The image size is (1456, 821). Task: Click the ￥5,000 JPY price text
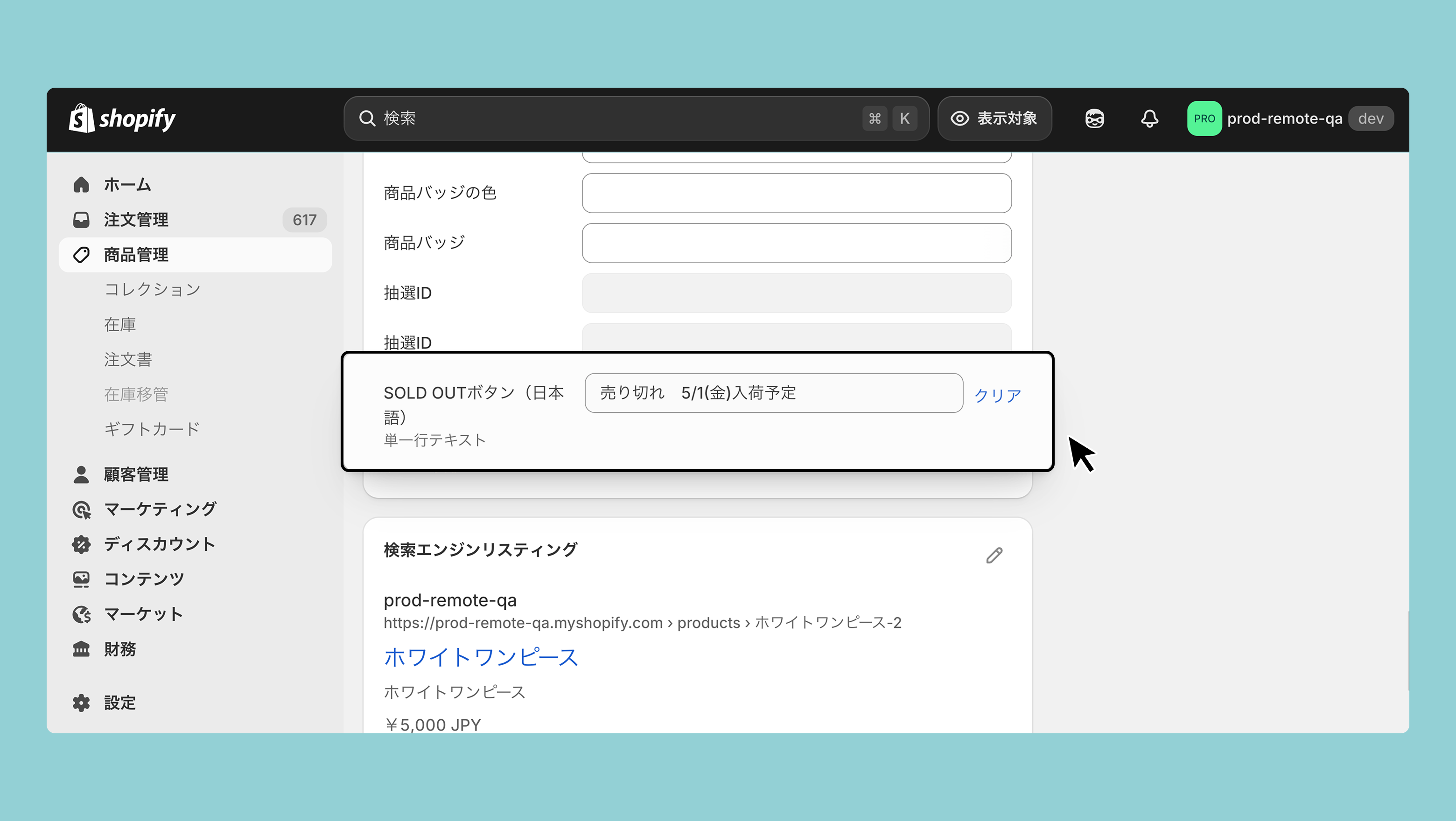coord(433,724)
